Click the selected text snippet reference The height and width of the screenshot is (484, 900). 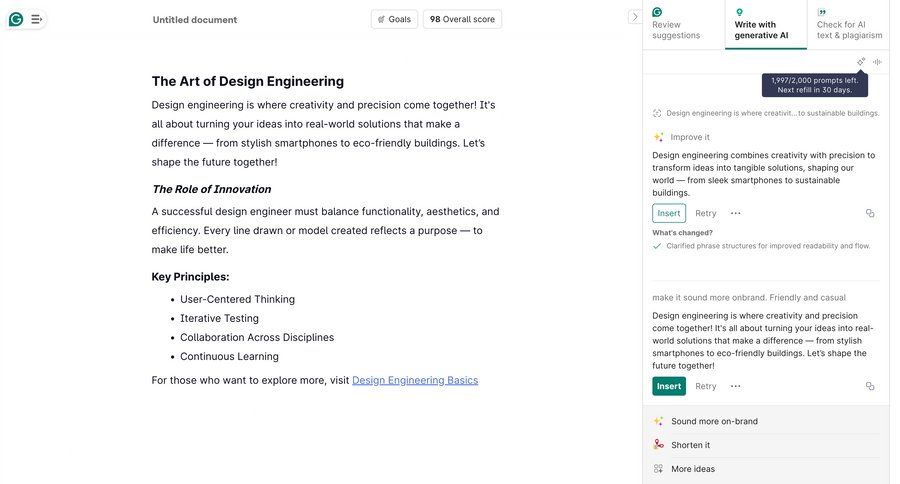(772, 113)
